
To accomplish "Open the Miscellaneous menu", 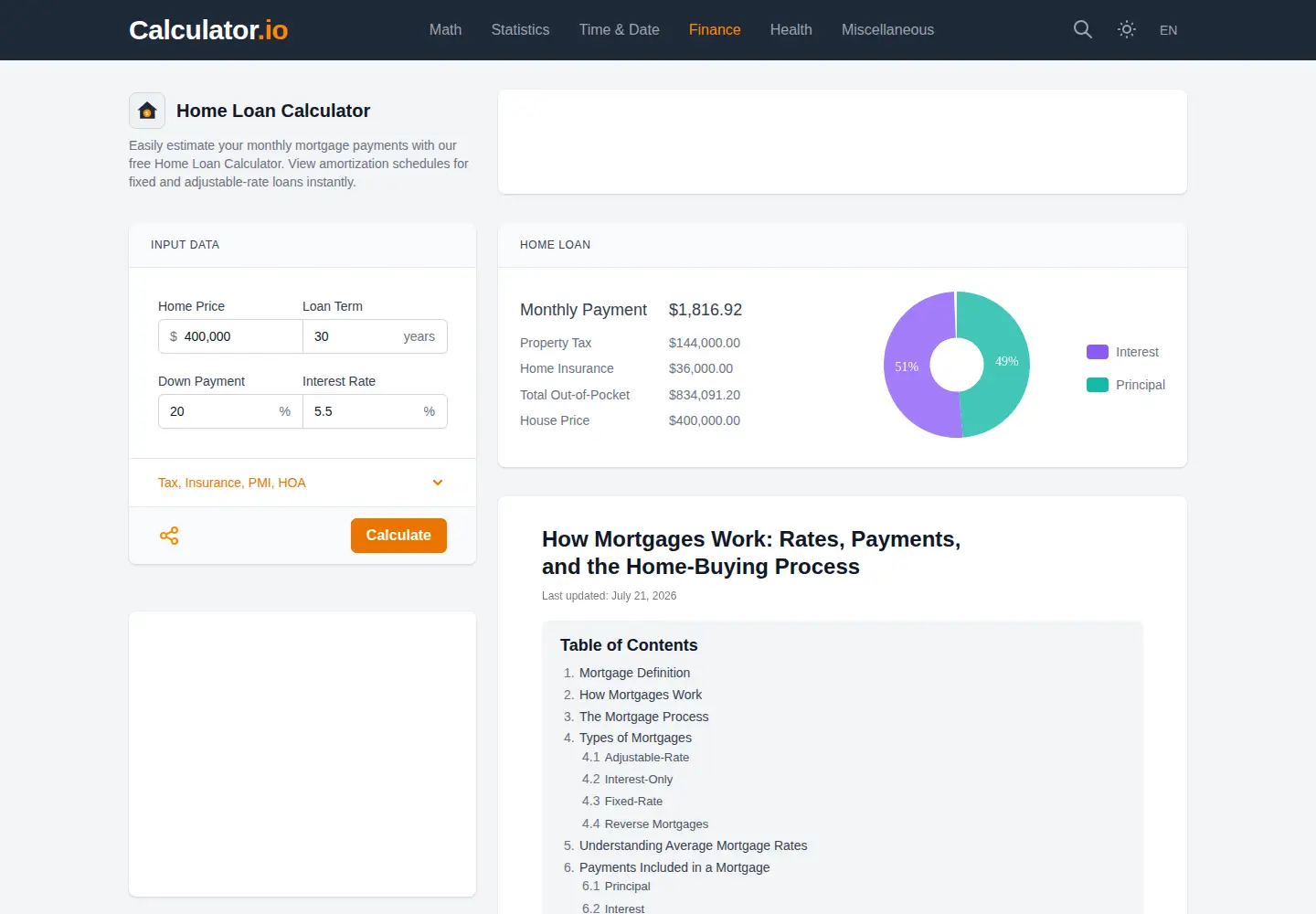I will [x=887, y=29].
